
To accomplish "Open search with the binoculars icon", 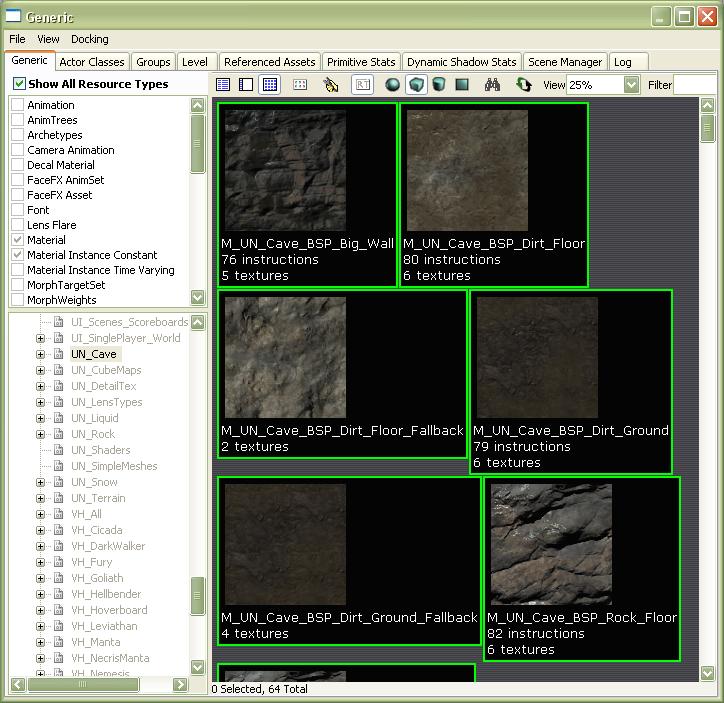I will (492, 85).
